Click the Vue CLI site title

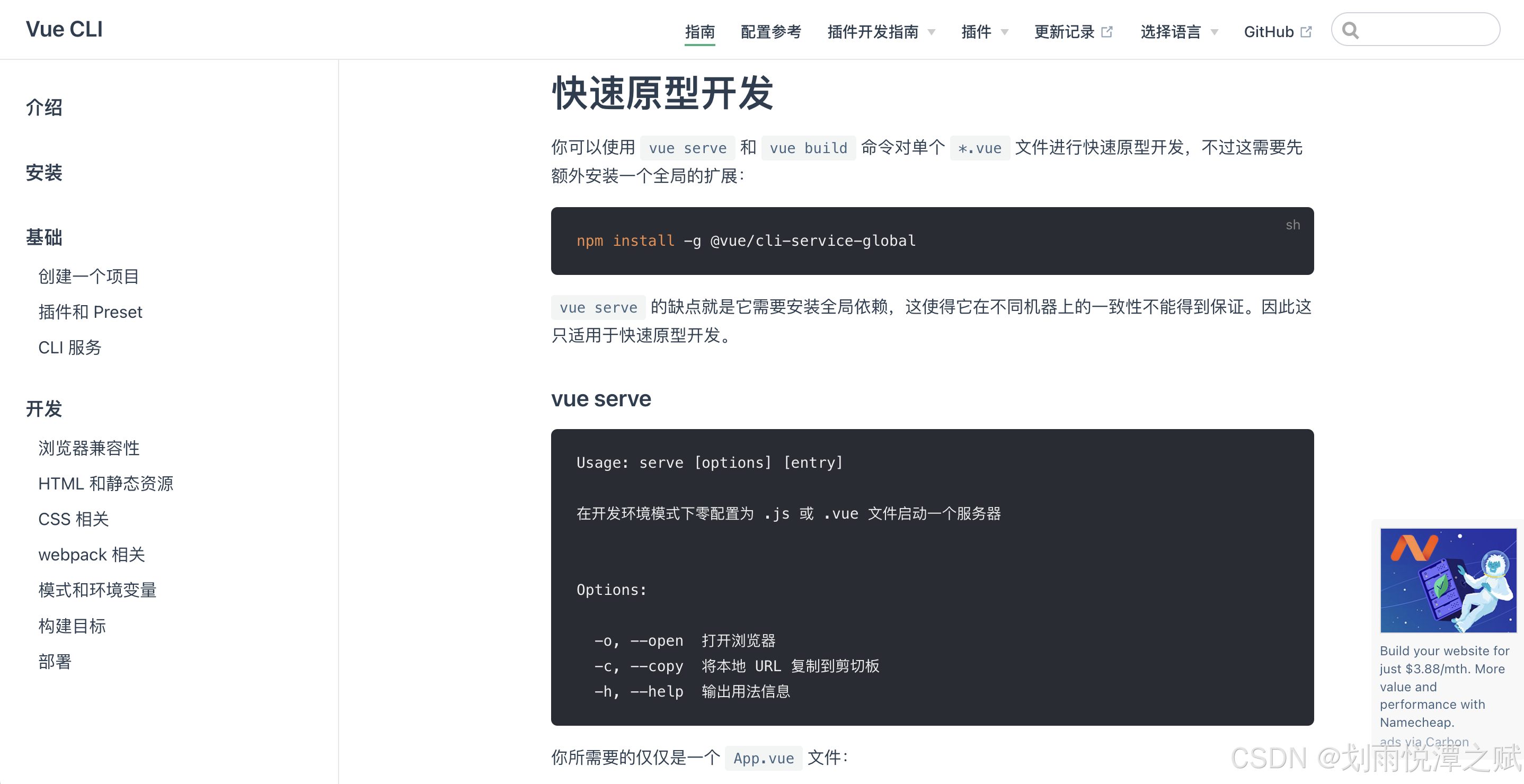(65, 30)
